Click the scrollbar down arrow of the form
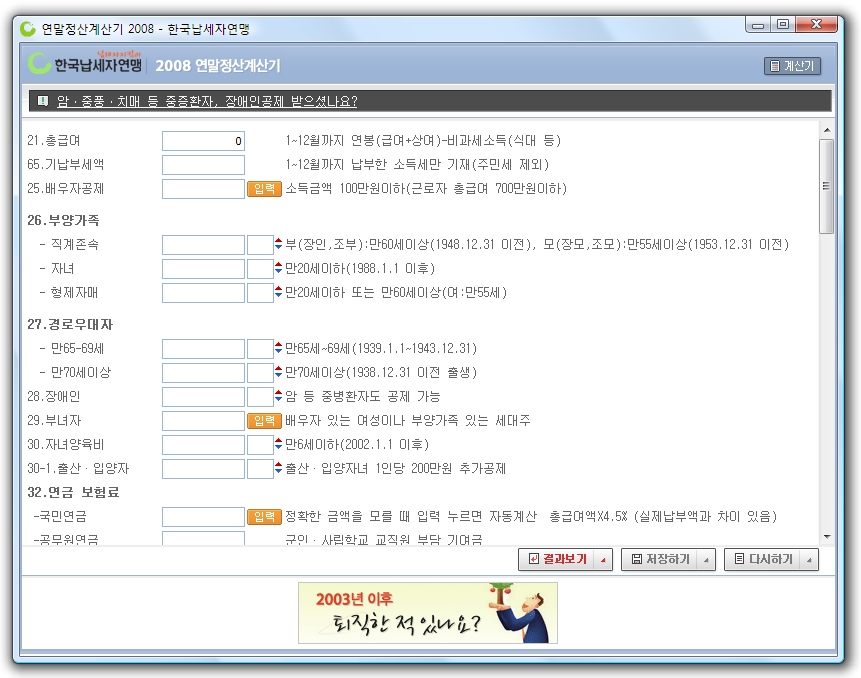Screen dimensions: 861x678 [826, 537]
